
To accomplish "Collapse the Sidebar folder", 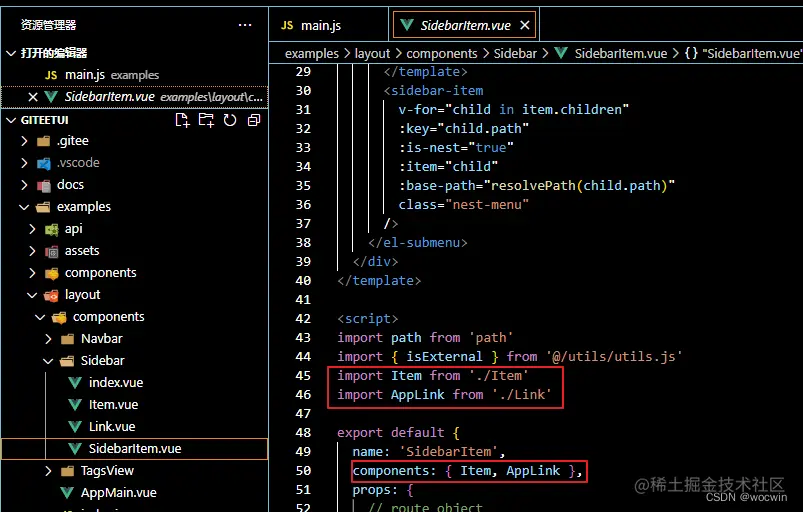I will [x=48, y=361].
